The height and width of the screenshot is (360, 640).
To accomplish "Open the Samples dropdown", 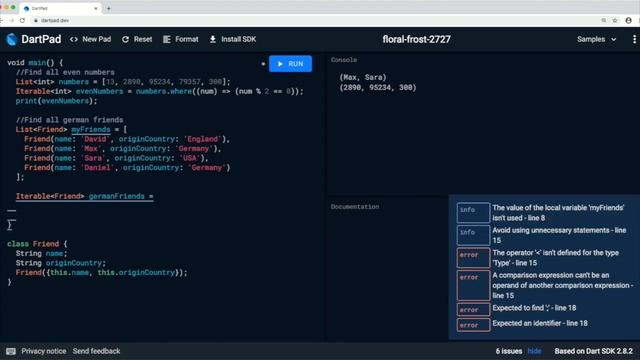I will 596,39.
